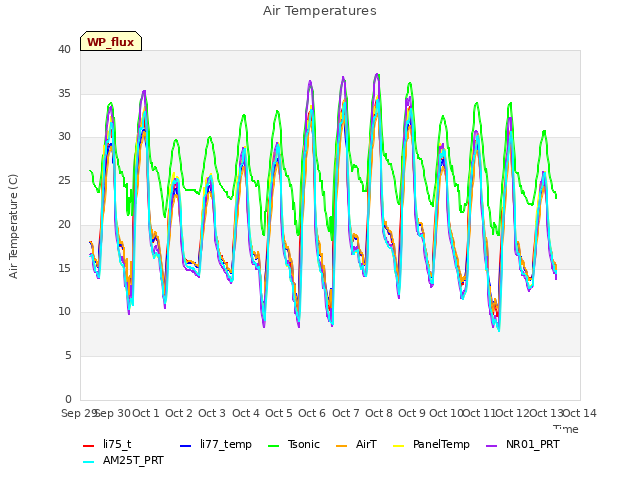Image resolution: width=640 pixels, height=480 pixels.
Task: Toggle the NR01_PRT legend label
Action: click(x=533, y=444)
